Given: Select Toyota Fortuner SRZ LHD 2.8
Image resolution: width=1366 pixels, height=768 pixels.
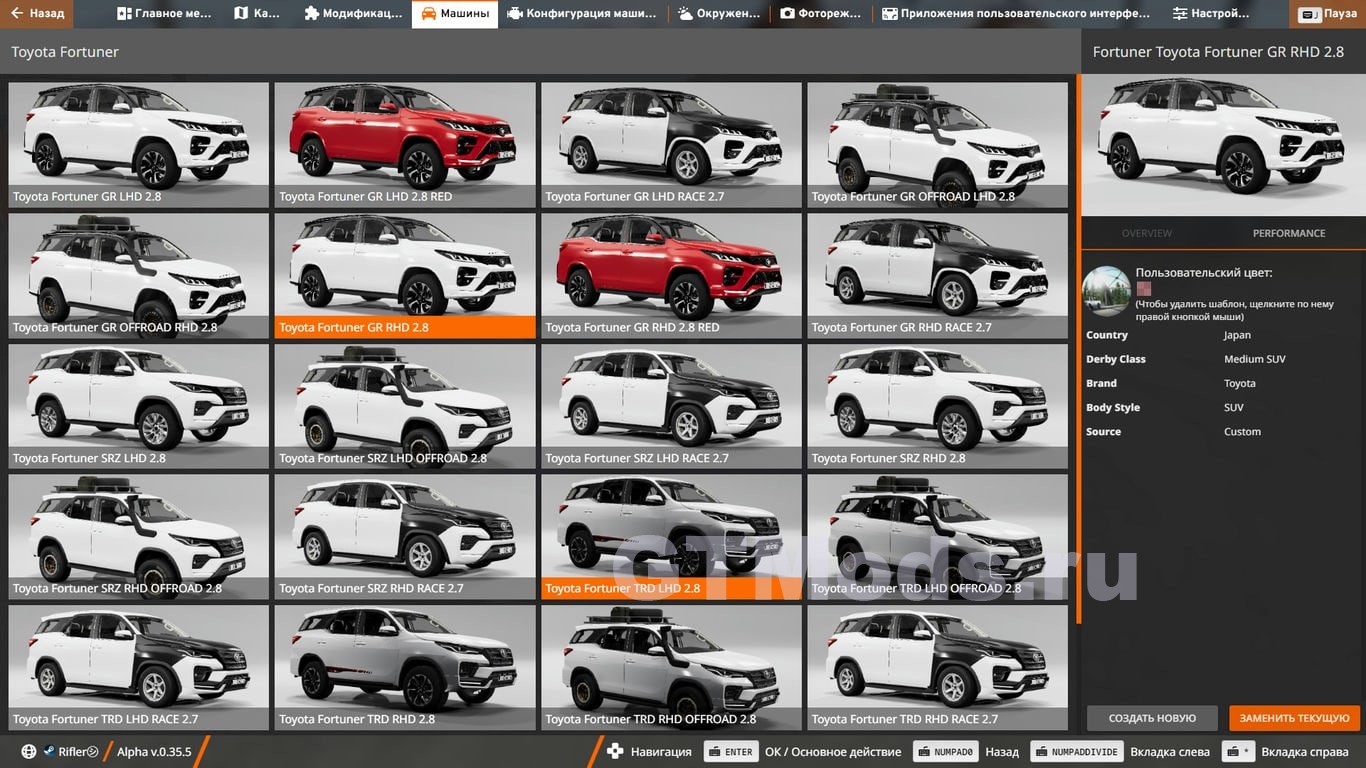Looking at the screenshot, I should point(139,407).
